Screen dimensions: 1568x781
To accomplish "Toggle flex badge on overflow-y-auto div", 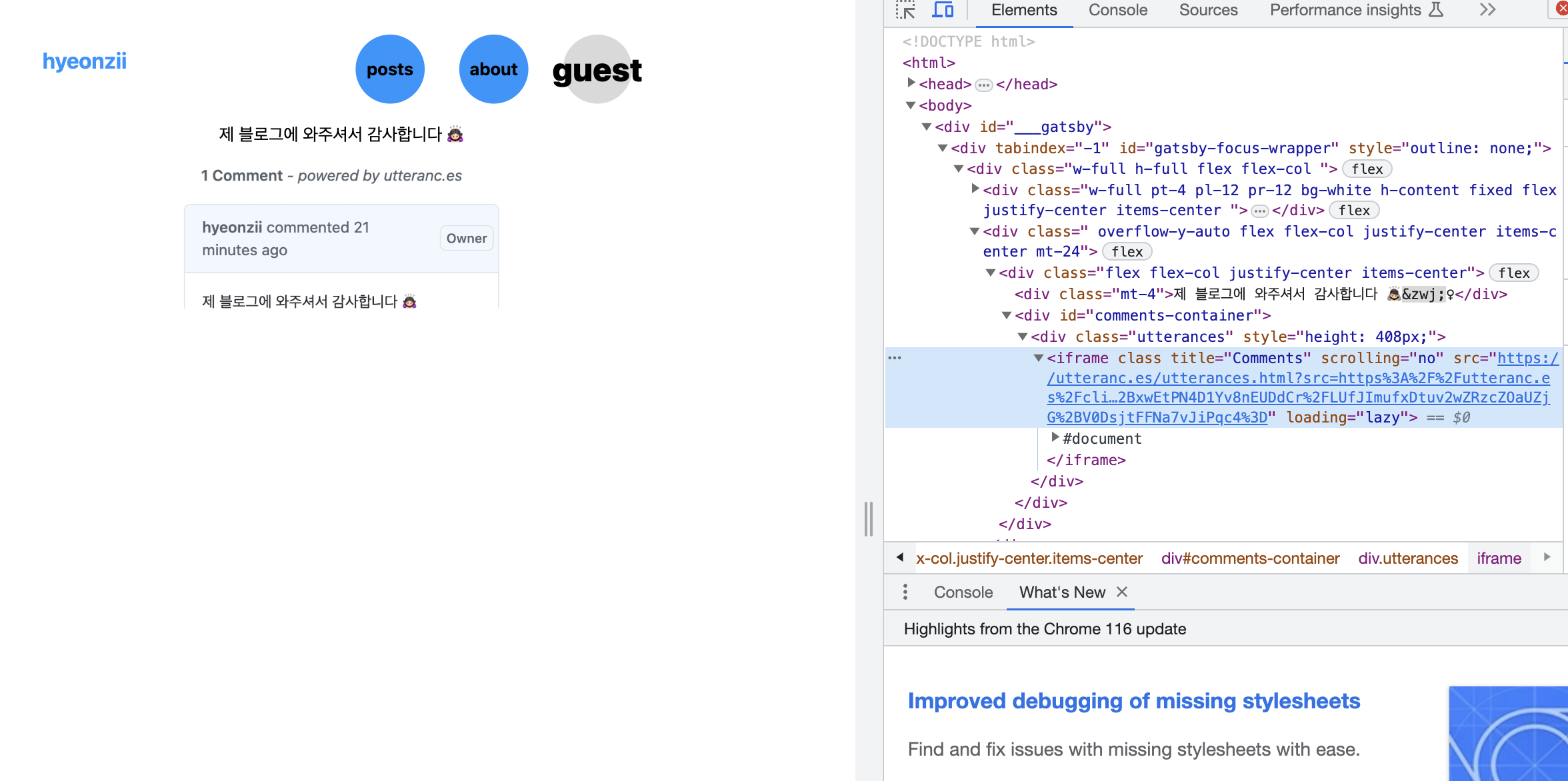I will point(1127,252).
